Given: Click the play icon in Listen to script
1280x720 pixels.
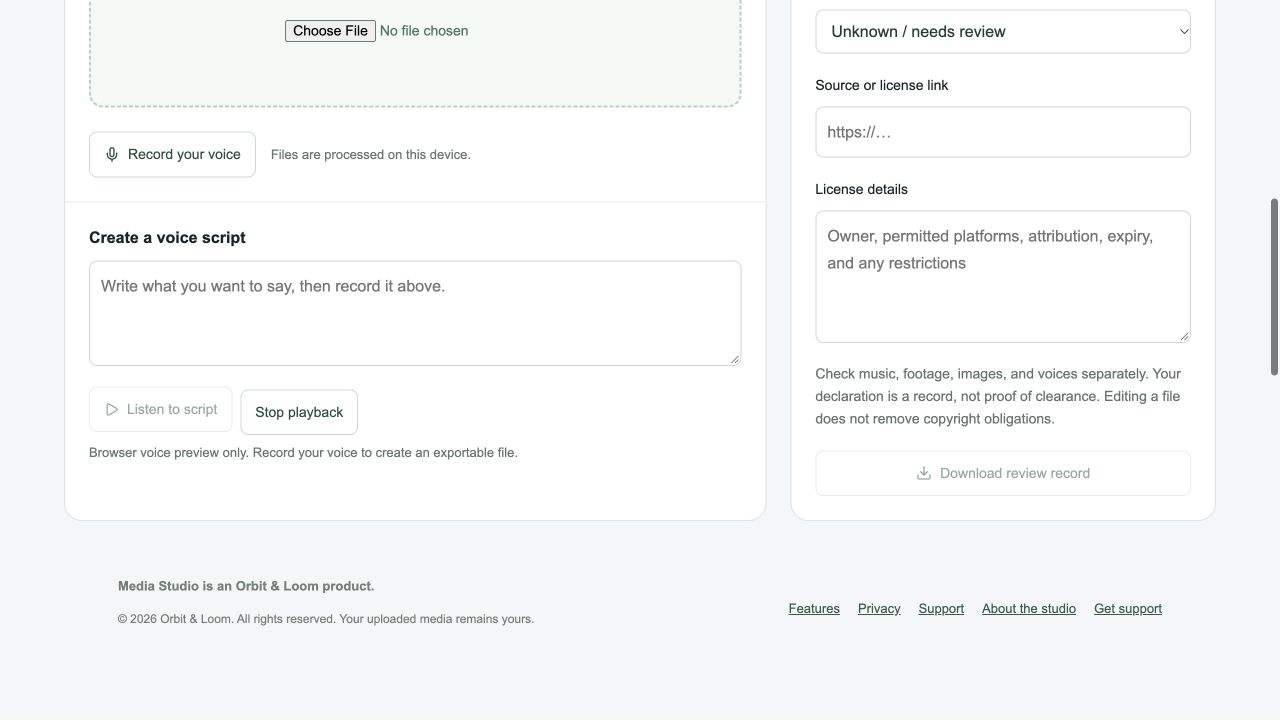Looking at the screenshot, I should pos(112,410).
